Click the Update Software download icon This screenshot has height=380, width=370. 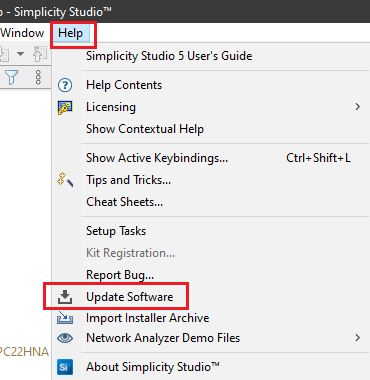[65, 297]
